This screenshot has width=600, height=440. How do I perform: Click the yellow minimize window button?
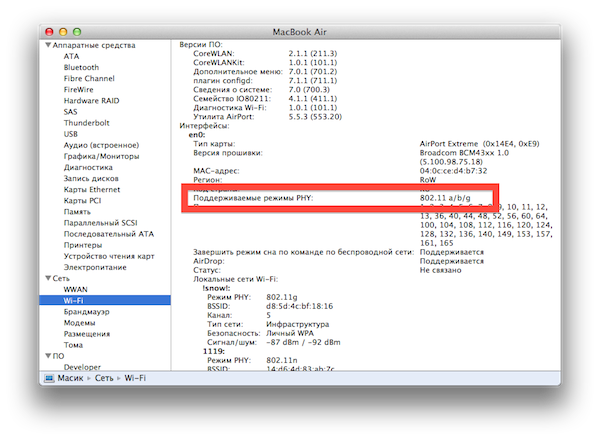pos(63,32)
